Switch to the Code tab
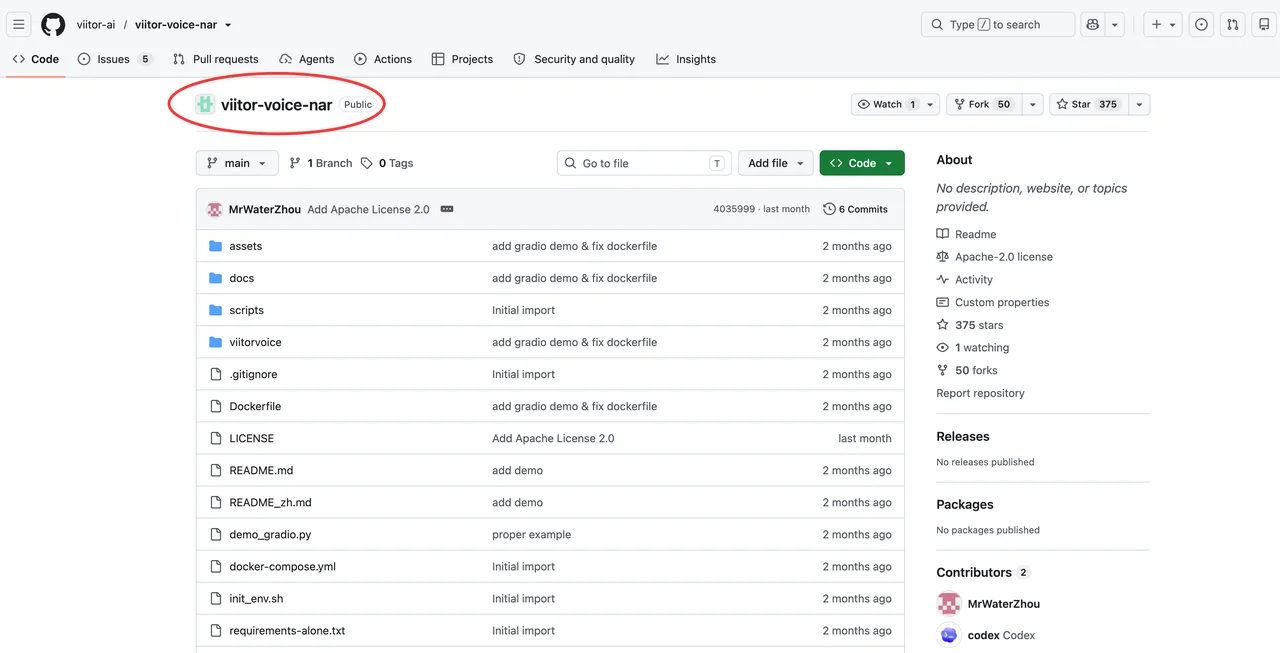This screenshot has width=1280, height=653. point(36,59)
